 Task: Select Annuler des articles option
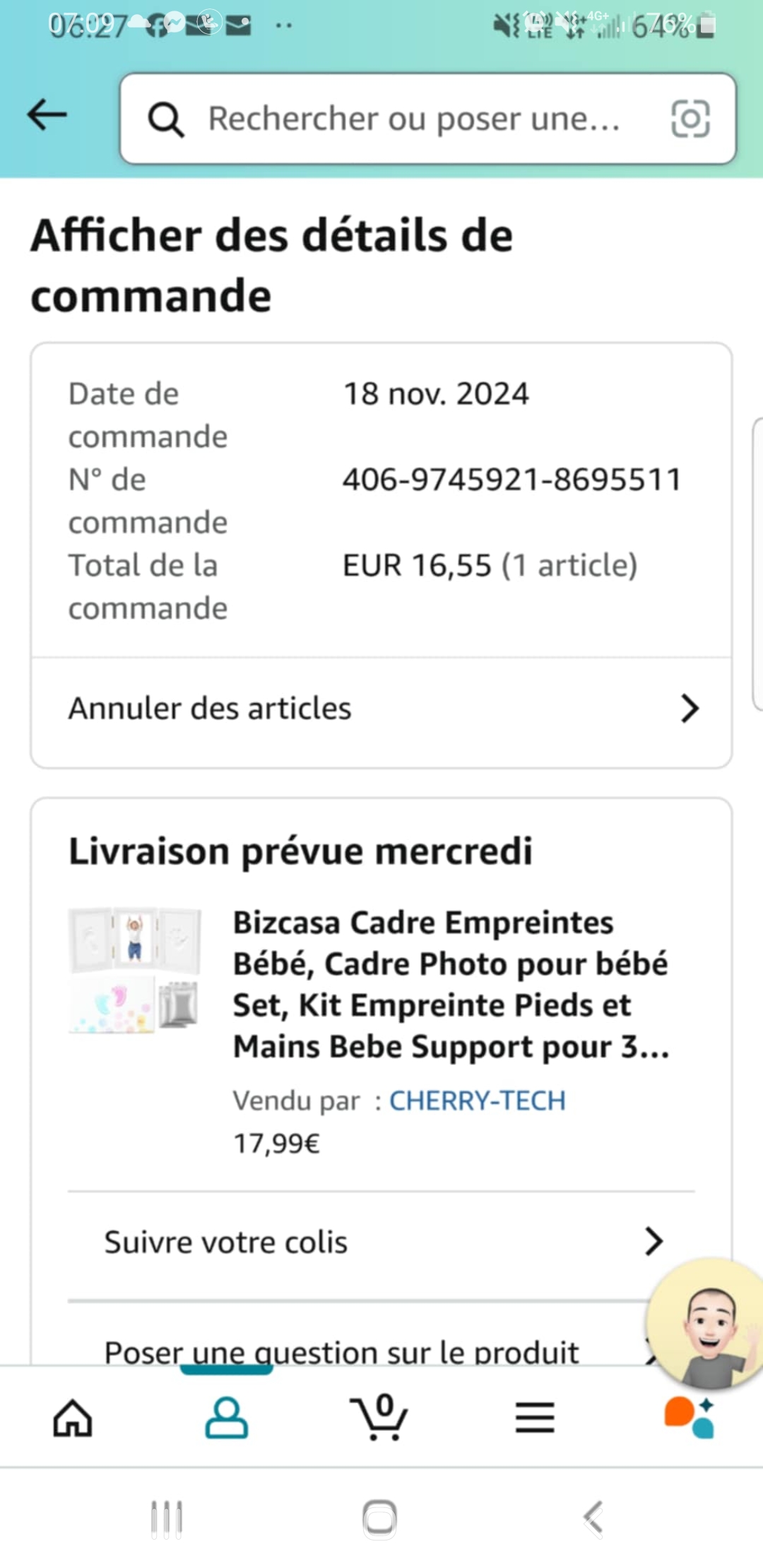pyautogui.click(x=210, y=708)
